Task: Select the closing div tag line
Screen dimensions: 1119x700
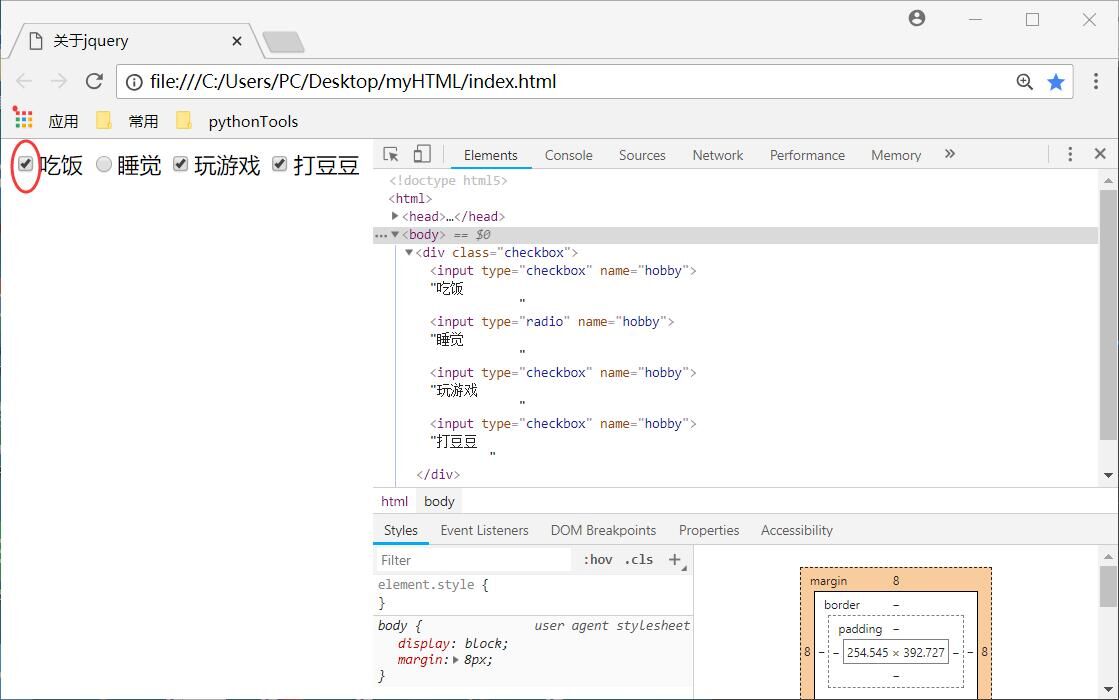Action: pyautogui.click(x=438, y=475)
